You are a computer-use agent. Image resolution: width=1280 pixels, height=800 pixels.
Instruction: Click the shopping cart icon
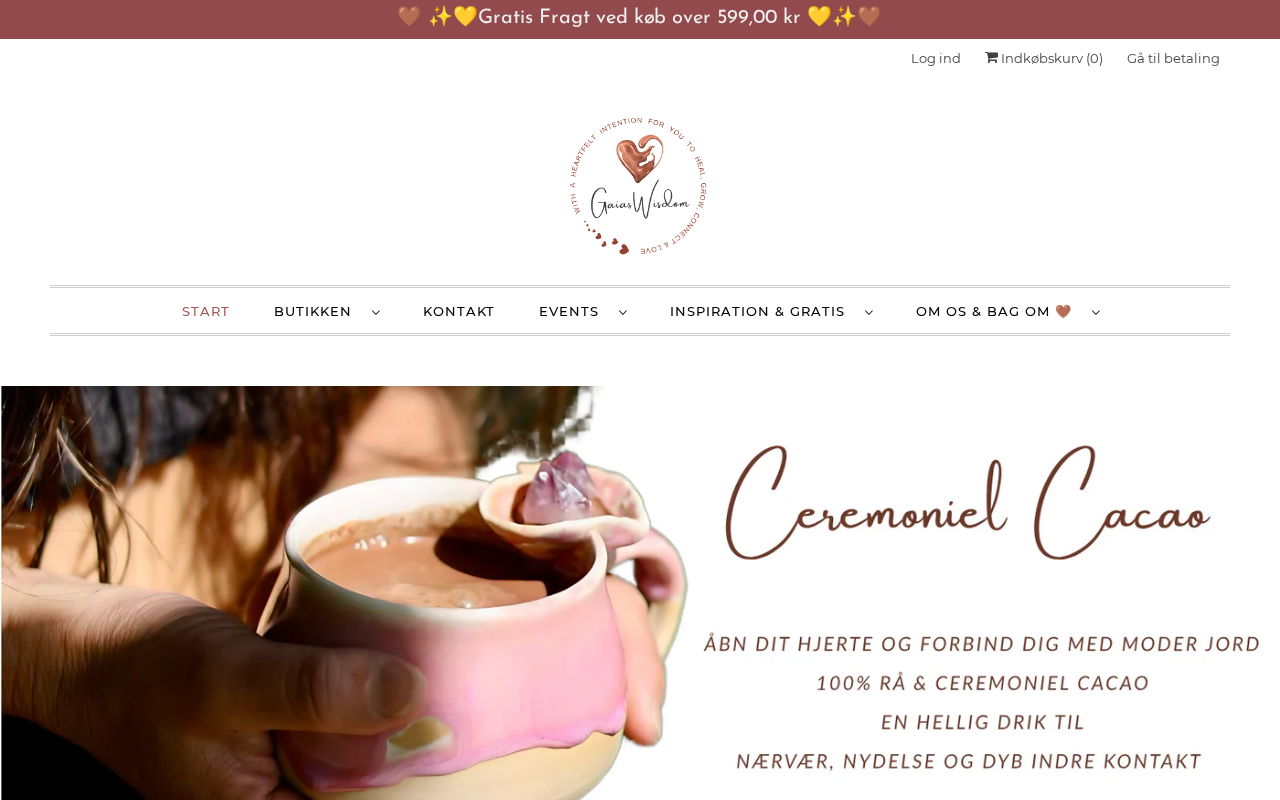click(x=992, y=58)
